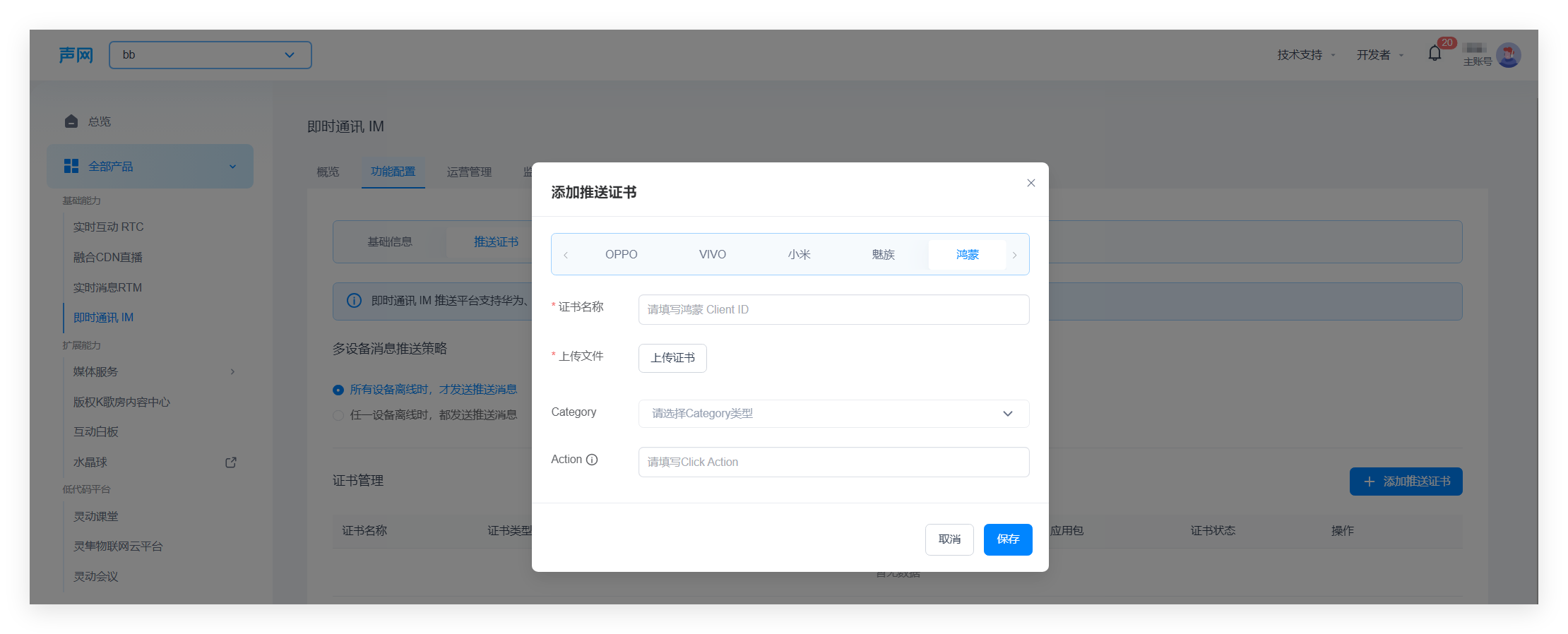Focus the 证书名称 input field
The height and width of the screenshot is (634, 1568).
[x=833, y=310]
